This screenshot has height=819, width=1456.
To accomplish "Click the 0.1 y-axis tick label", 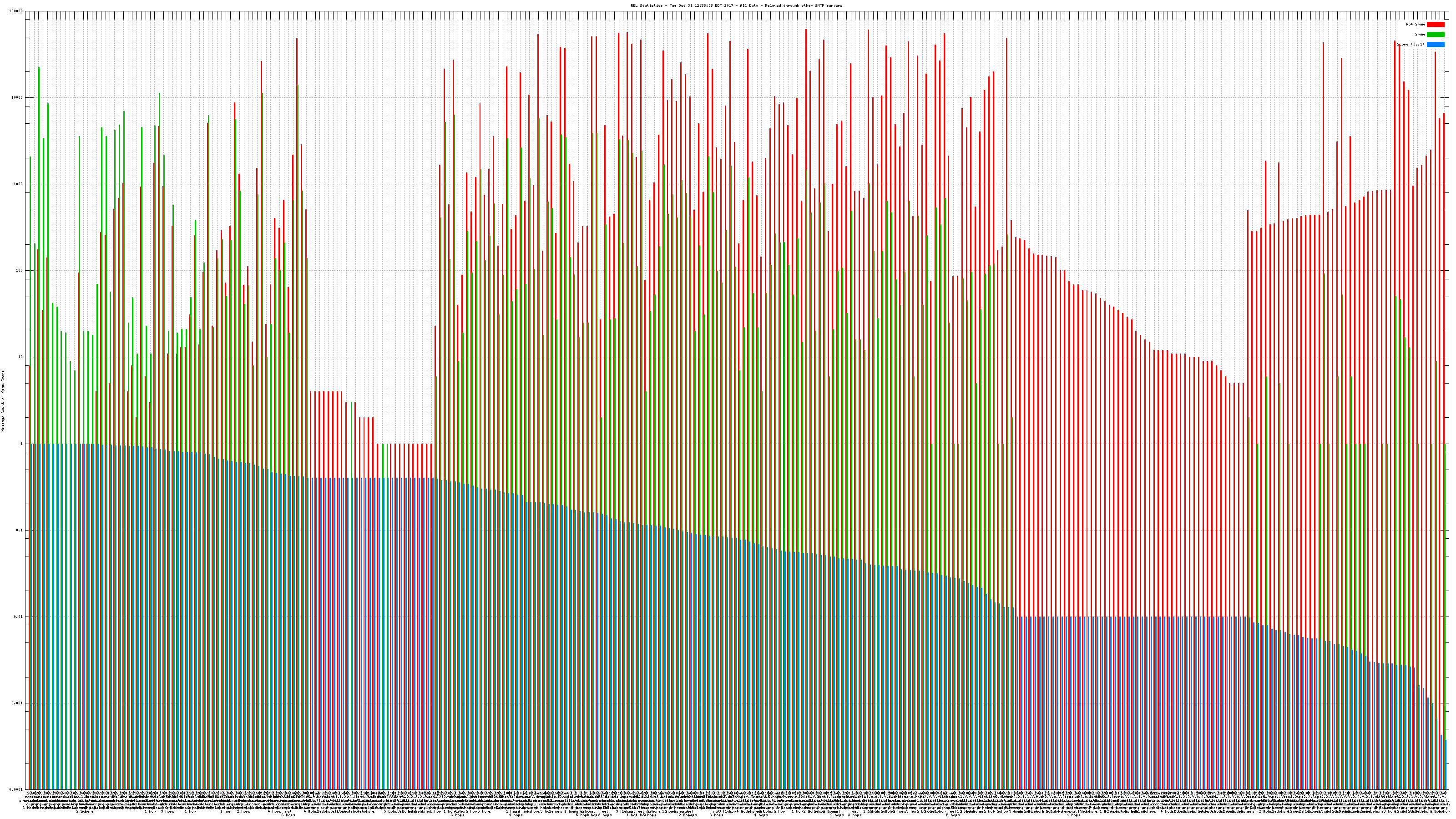I will coord(20,530).
